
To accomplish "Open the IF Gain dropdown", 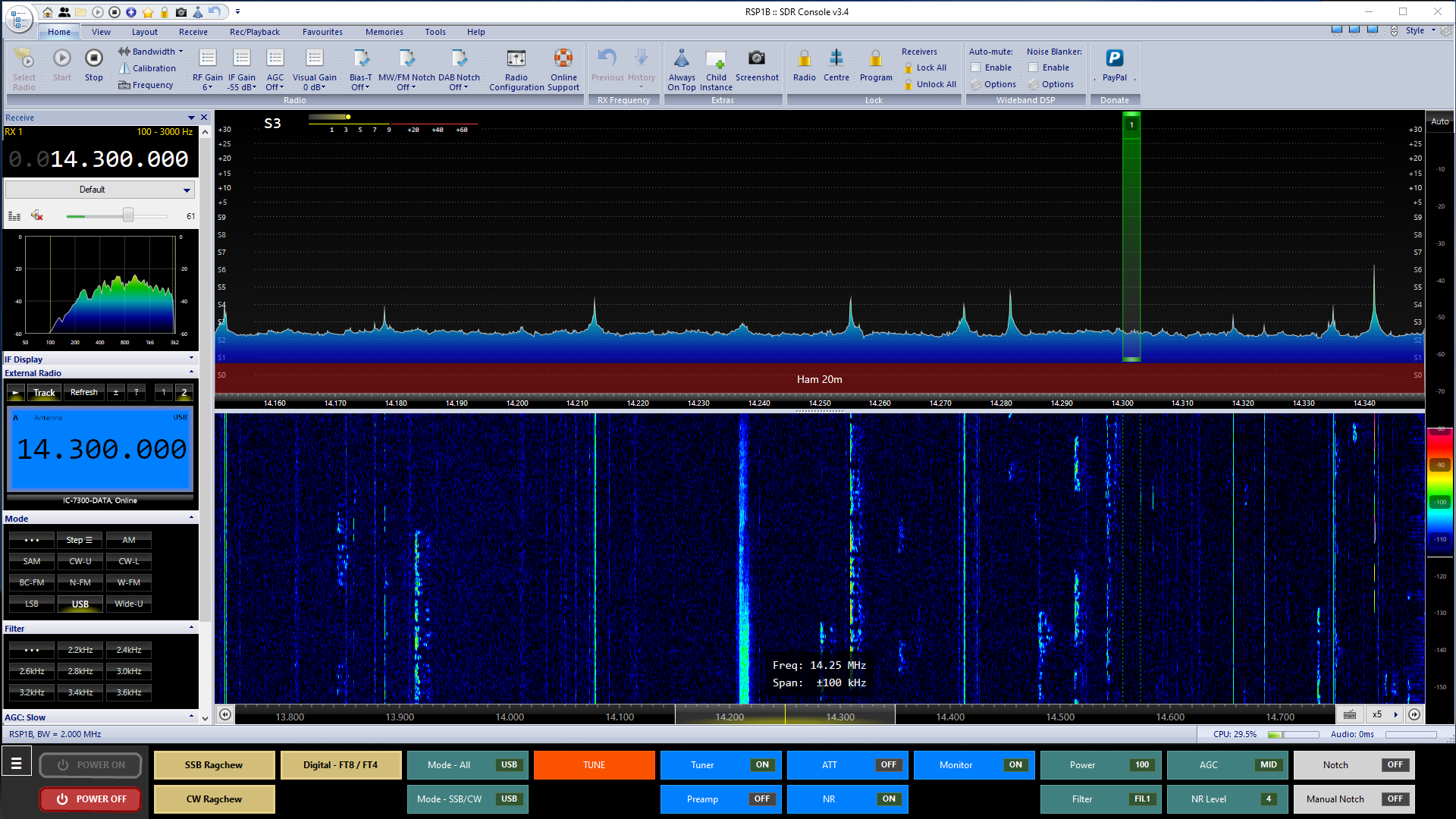I will (242, 70).
